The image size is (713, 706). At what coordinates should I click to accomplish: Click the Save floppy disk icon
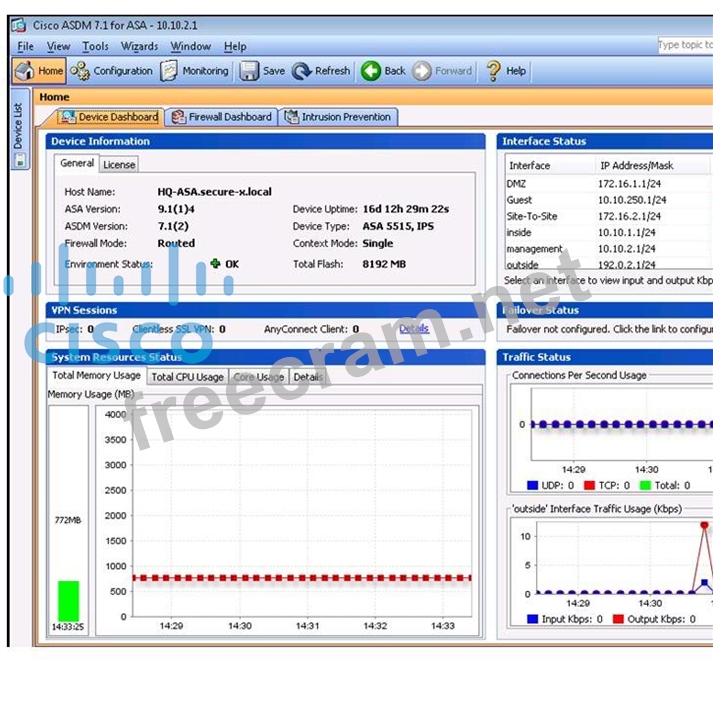(x=249, y=71)
